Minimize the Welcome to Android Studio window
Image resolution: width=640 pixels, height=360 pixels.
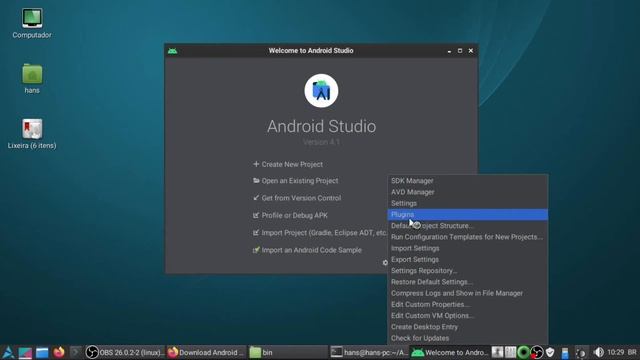click(449, 51)
